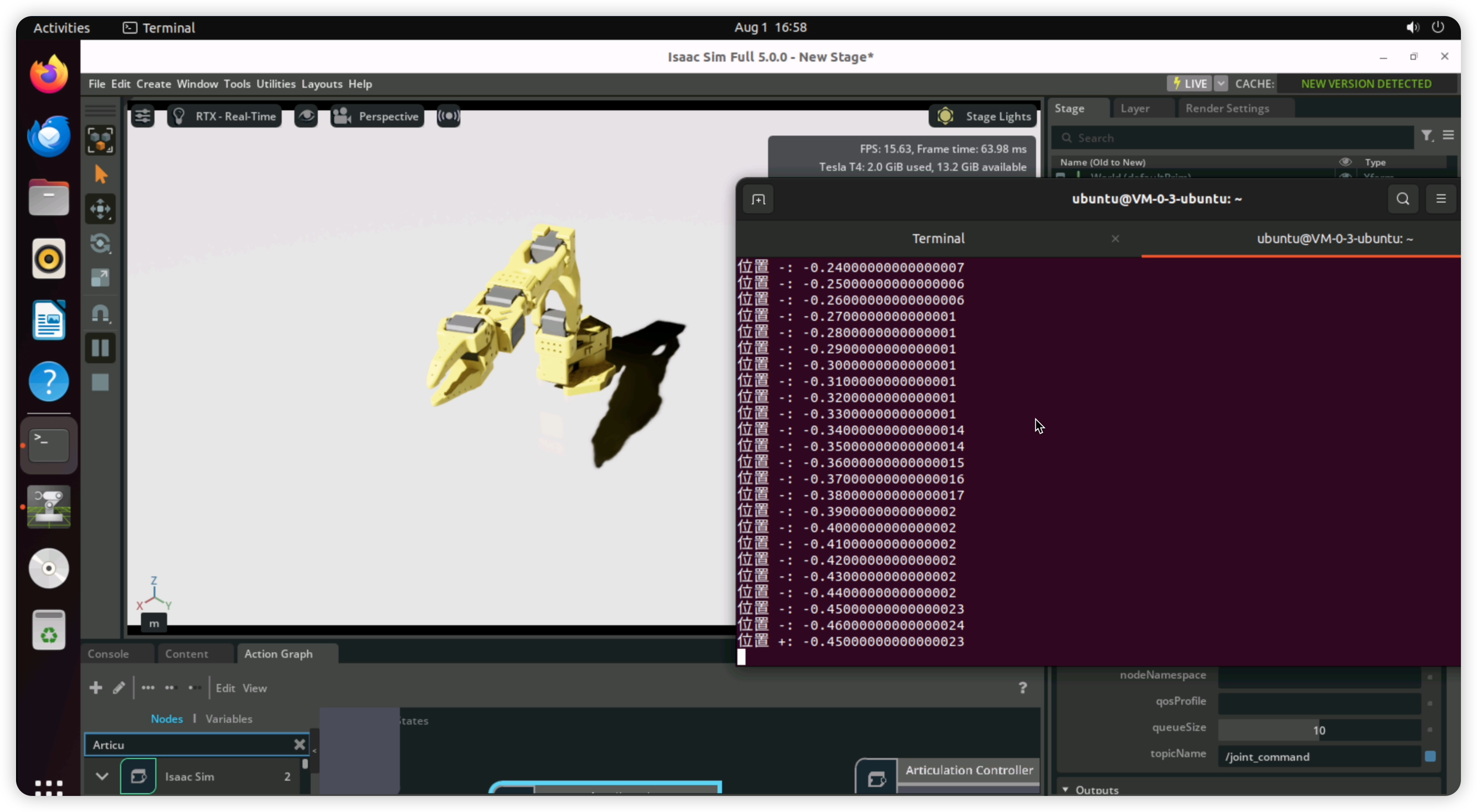Collapse the Isaac Sim node category chevron
The image size is (1477, 812).
click(102, 776)
